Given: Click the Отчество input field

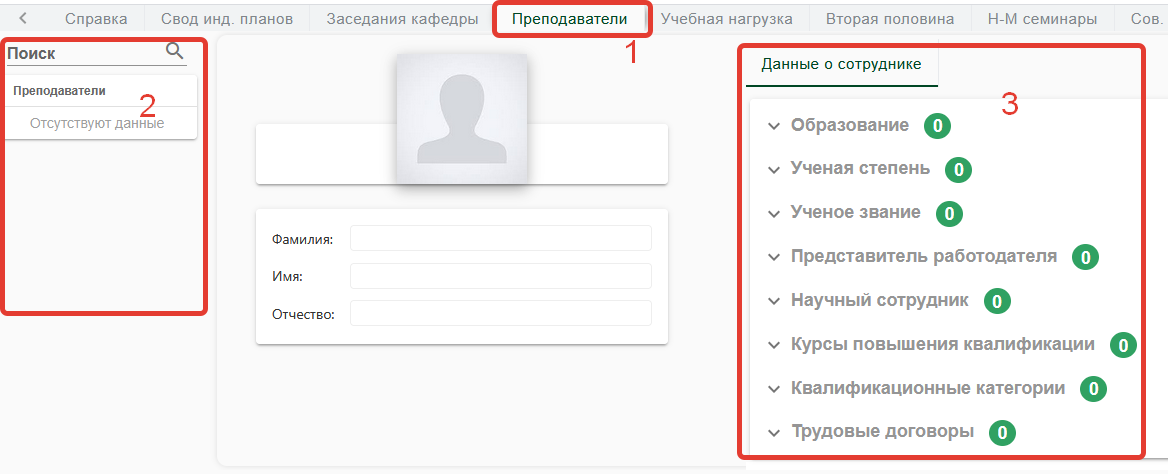Looking at the screenshot, I should coord(500,314).
